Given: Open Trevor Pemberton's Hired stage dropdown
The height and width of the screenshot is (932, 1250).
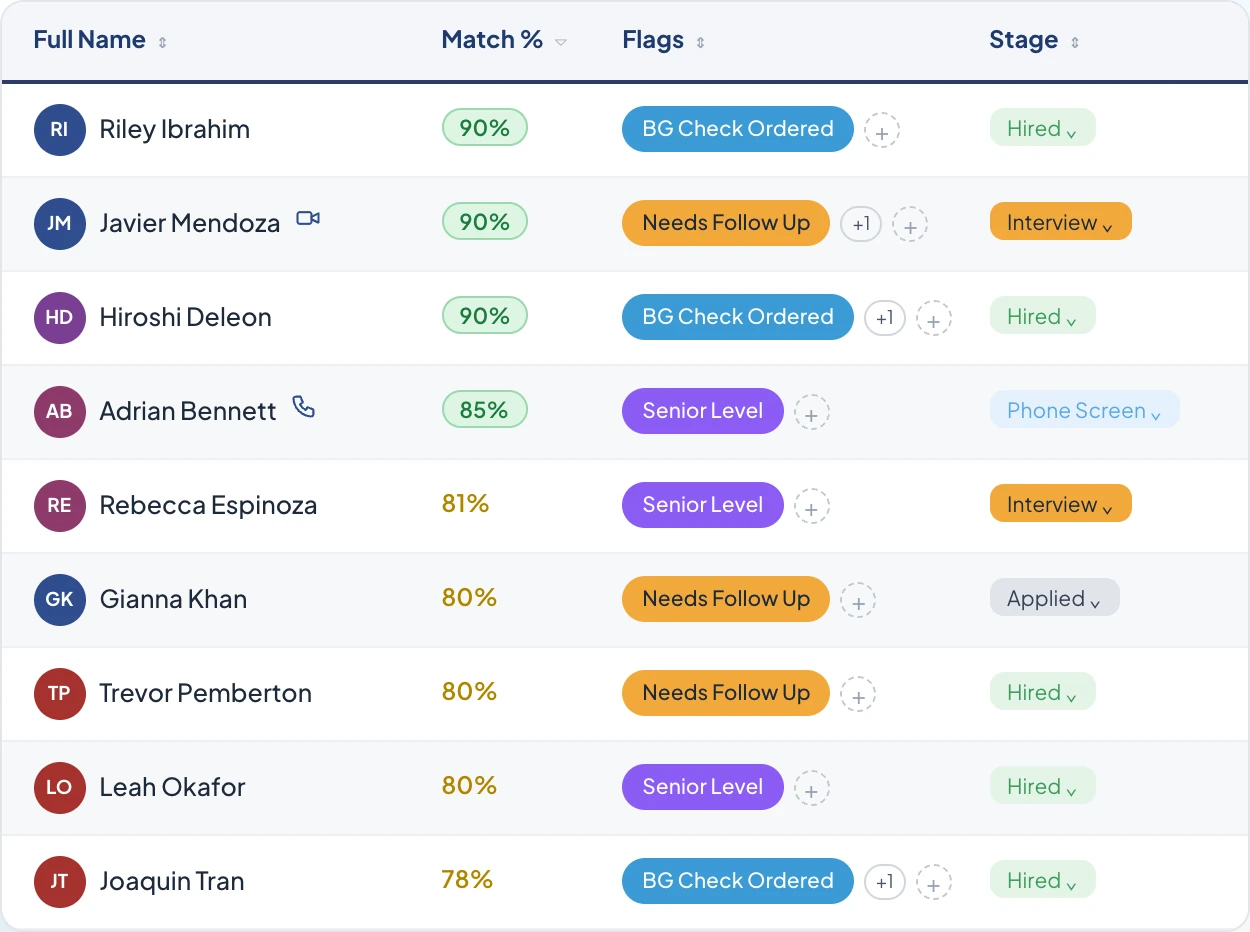Looking at the screenshot, I should point(1043,692).
